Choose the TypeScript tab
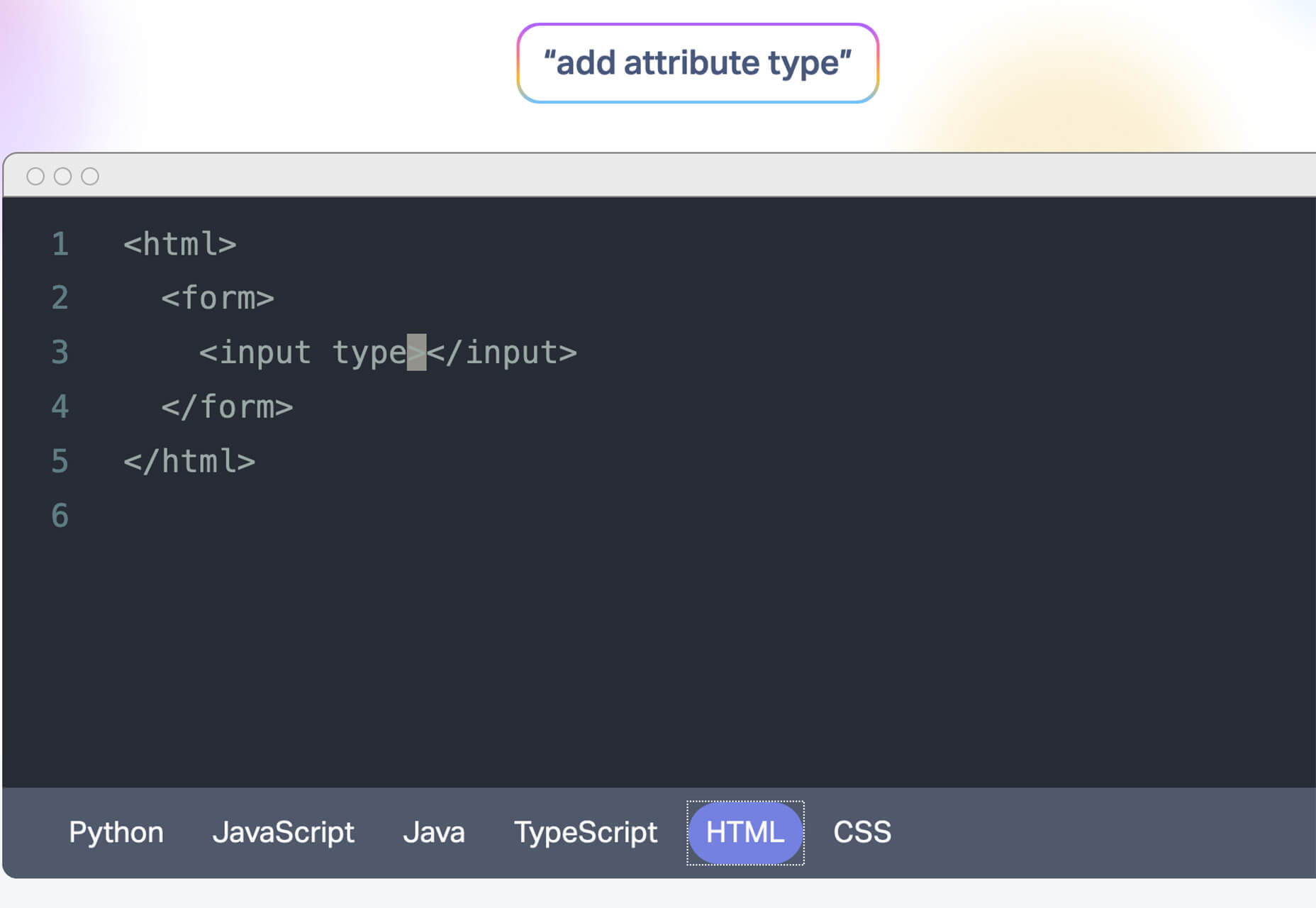The width and height of the screenshot is (1316, 908). [586, 832]
